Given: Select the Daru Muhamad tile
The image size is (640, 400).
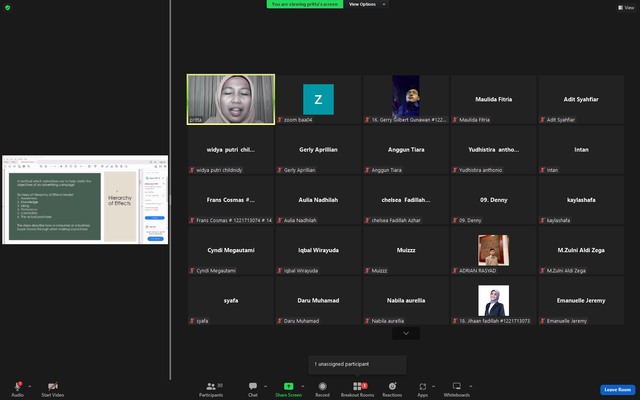Looking at the screenshot, I should point(318,300).
